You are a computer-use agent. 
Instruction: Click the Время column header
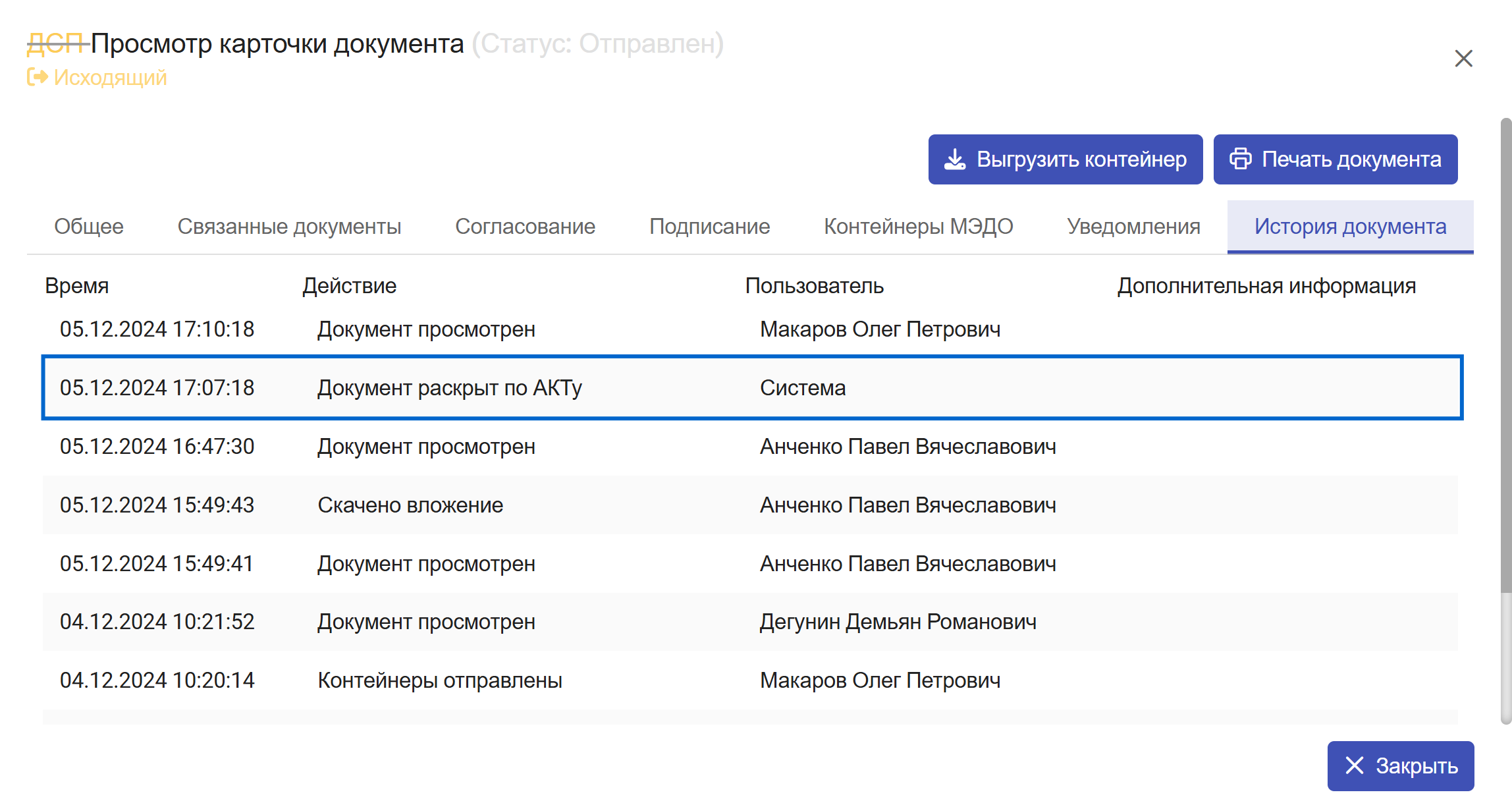click(x=77, y=286)
